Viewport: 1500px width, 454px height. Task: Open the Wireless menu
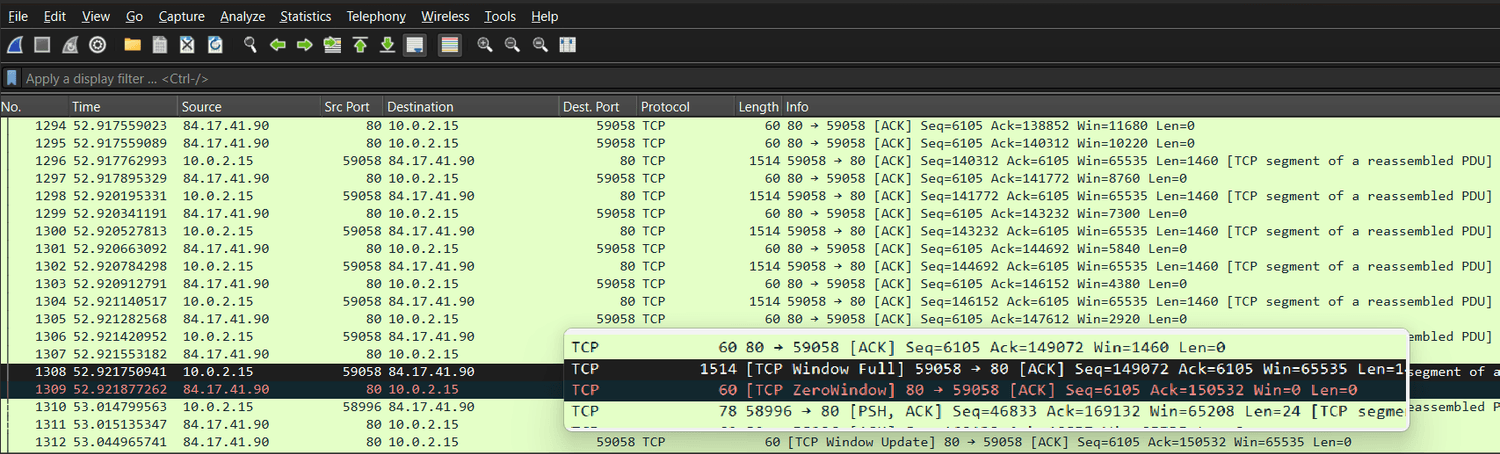pos(445,16)
